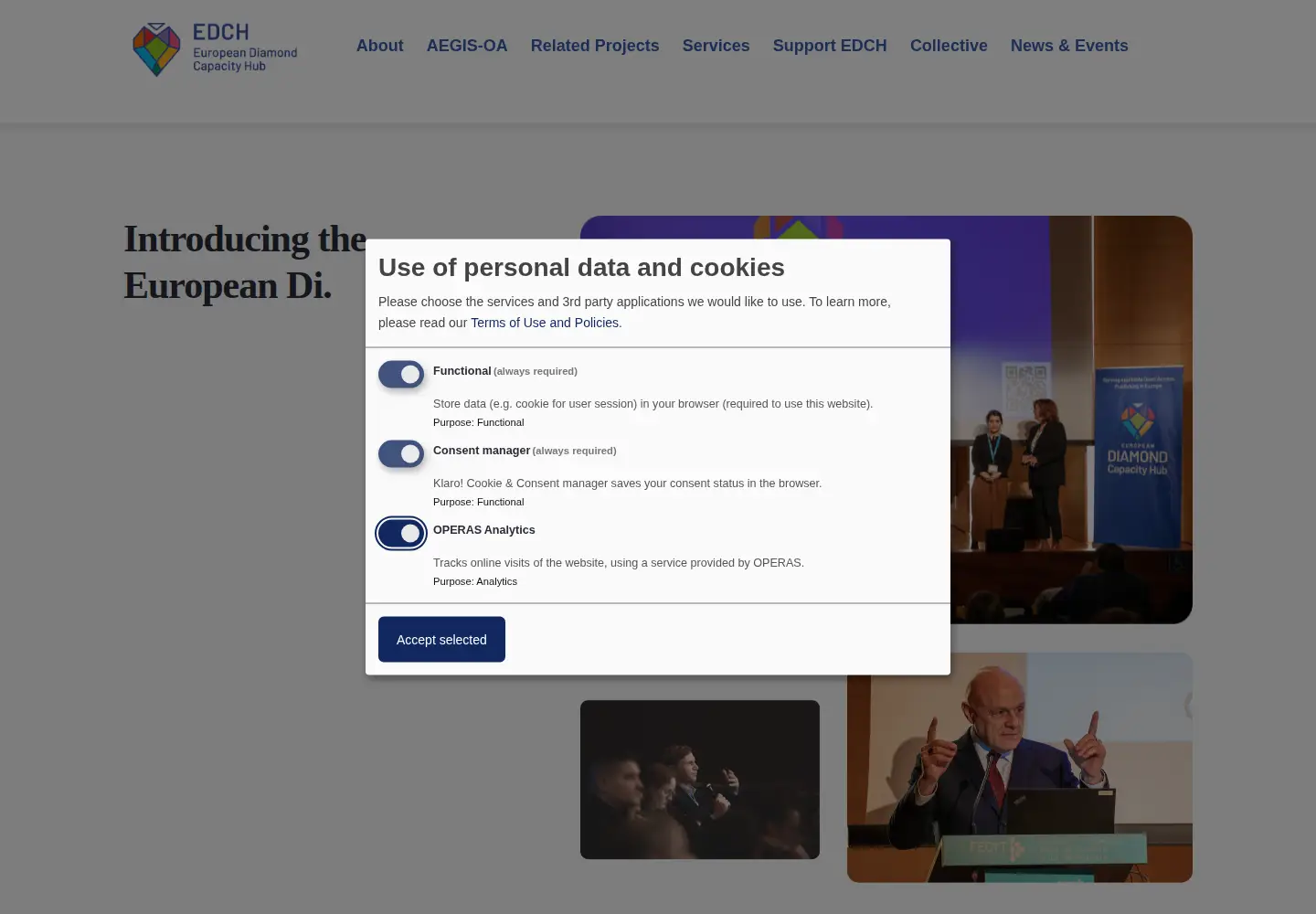Click the Klaro! consent manager description text
The height and width of the screenshot is (914, 1316).
pyautogui.click(x=627, y=484)
